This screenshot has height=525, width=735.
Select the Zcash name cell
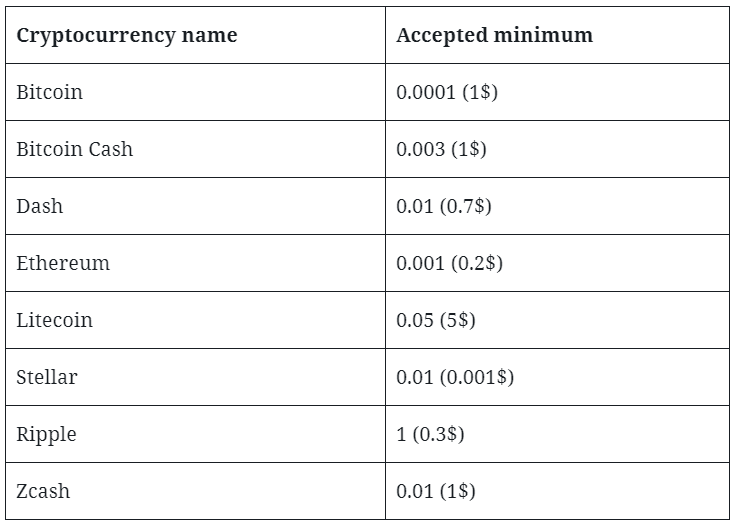pos(195,491)
